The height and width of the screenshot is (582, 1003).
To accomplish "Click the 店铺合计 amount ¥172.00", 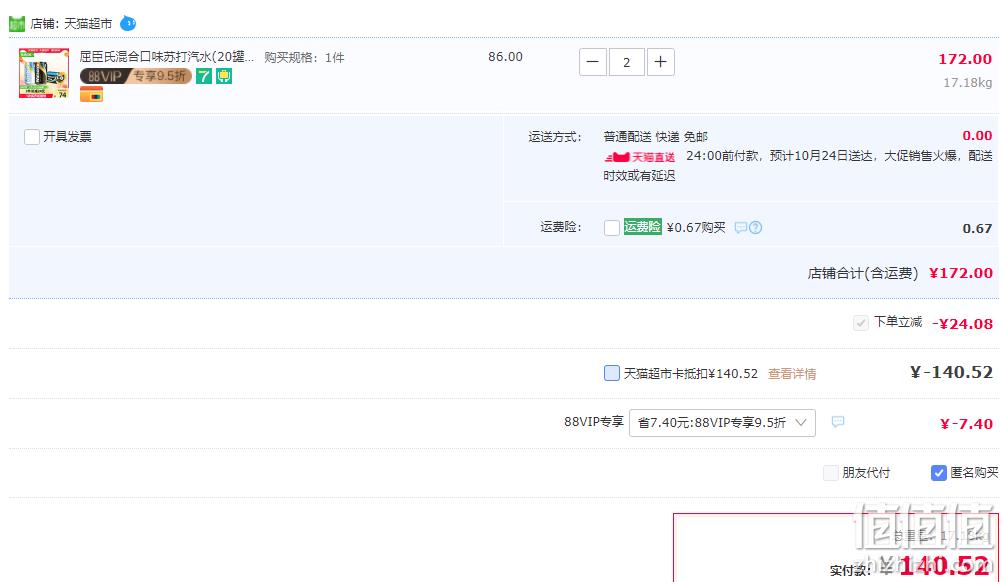I will tap(961, 273).
